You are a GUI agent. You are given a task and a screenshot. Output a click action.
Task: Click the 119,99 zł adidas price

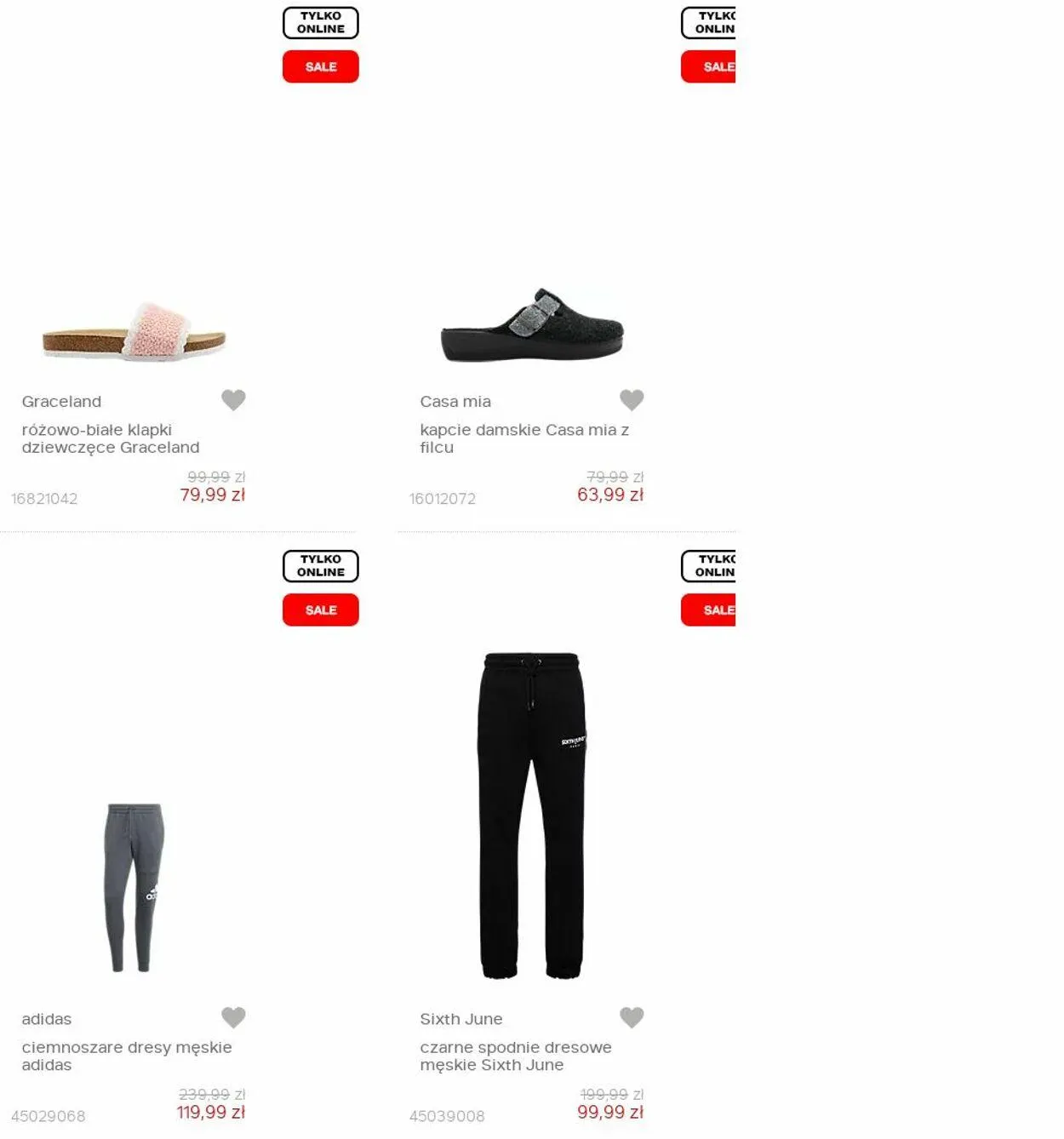[x=211, y=1112]
